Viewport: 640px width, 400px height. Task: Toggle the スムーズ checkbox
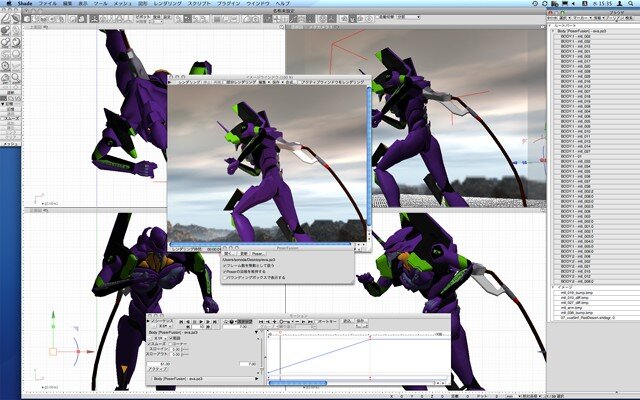pos(149,344)
